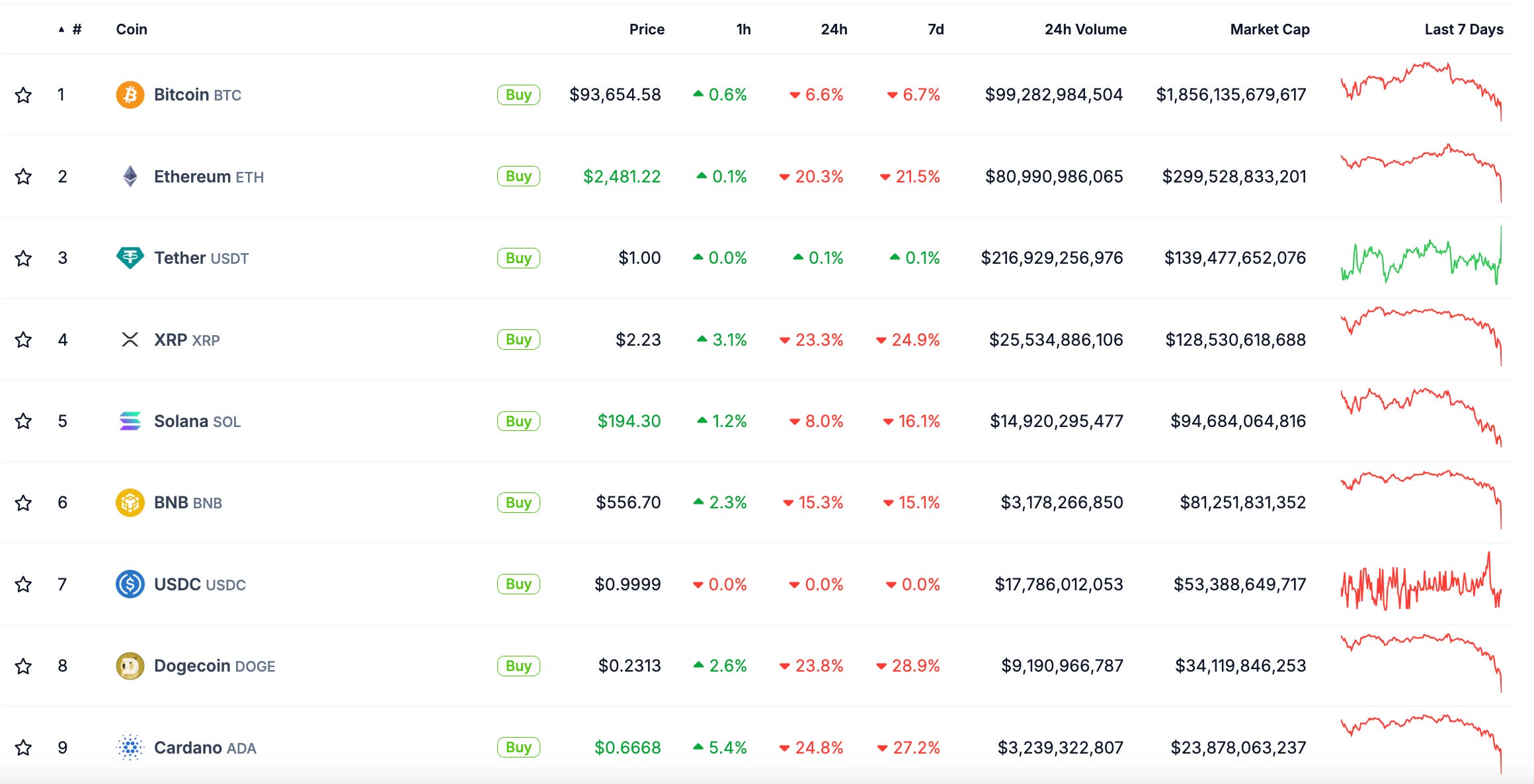Open the Tether USDT coin page
The height and width of the screenshot is (784, 1534).
pyautogui.click(x=202, y=258)
